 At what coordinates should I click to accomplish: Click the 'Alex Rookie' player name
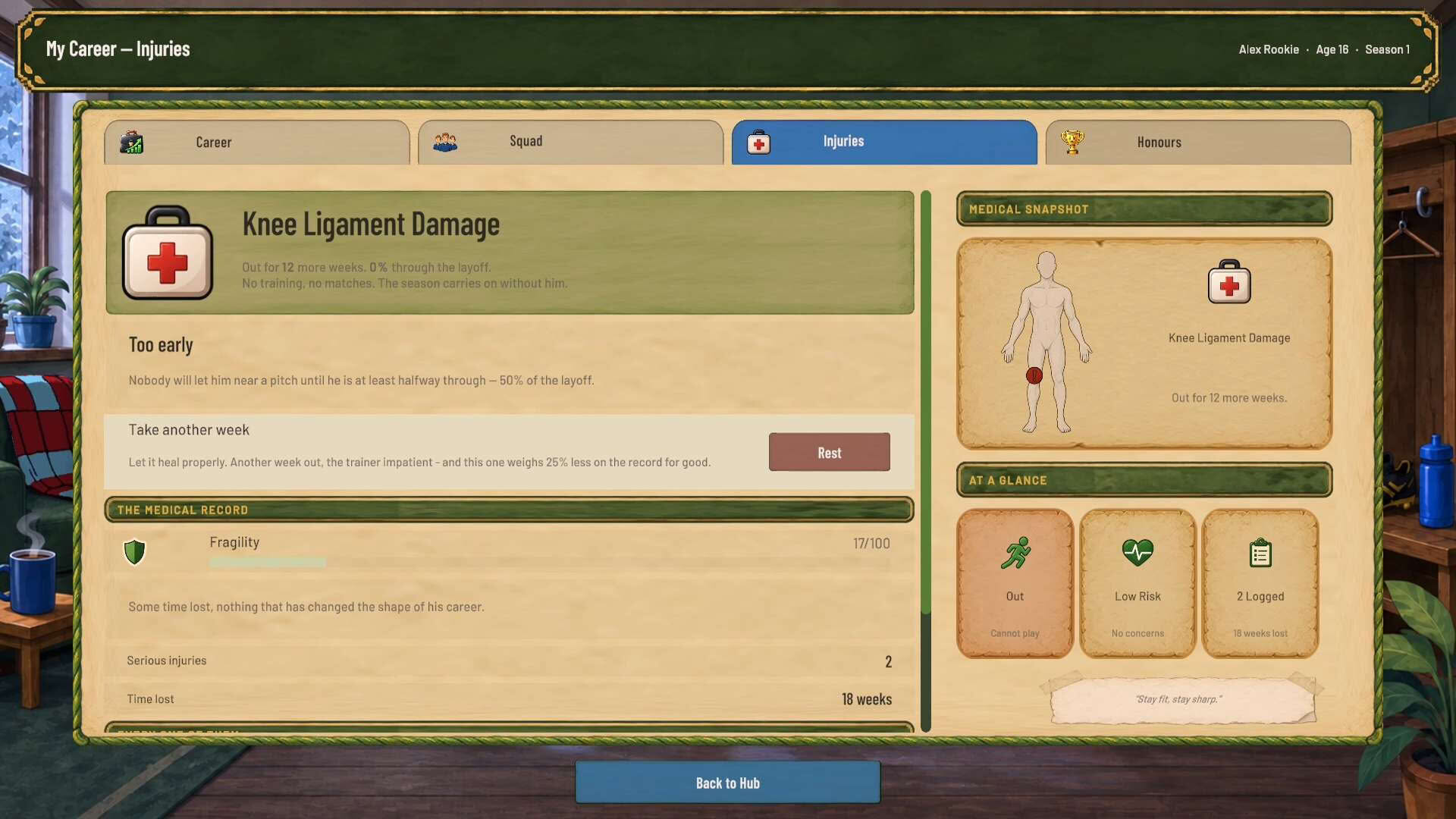click(1269, 49)
